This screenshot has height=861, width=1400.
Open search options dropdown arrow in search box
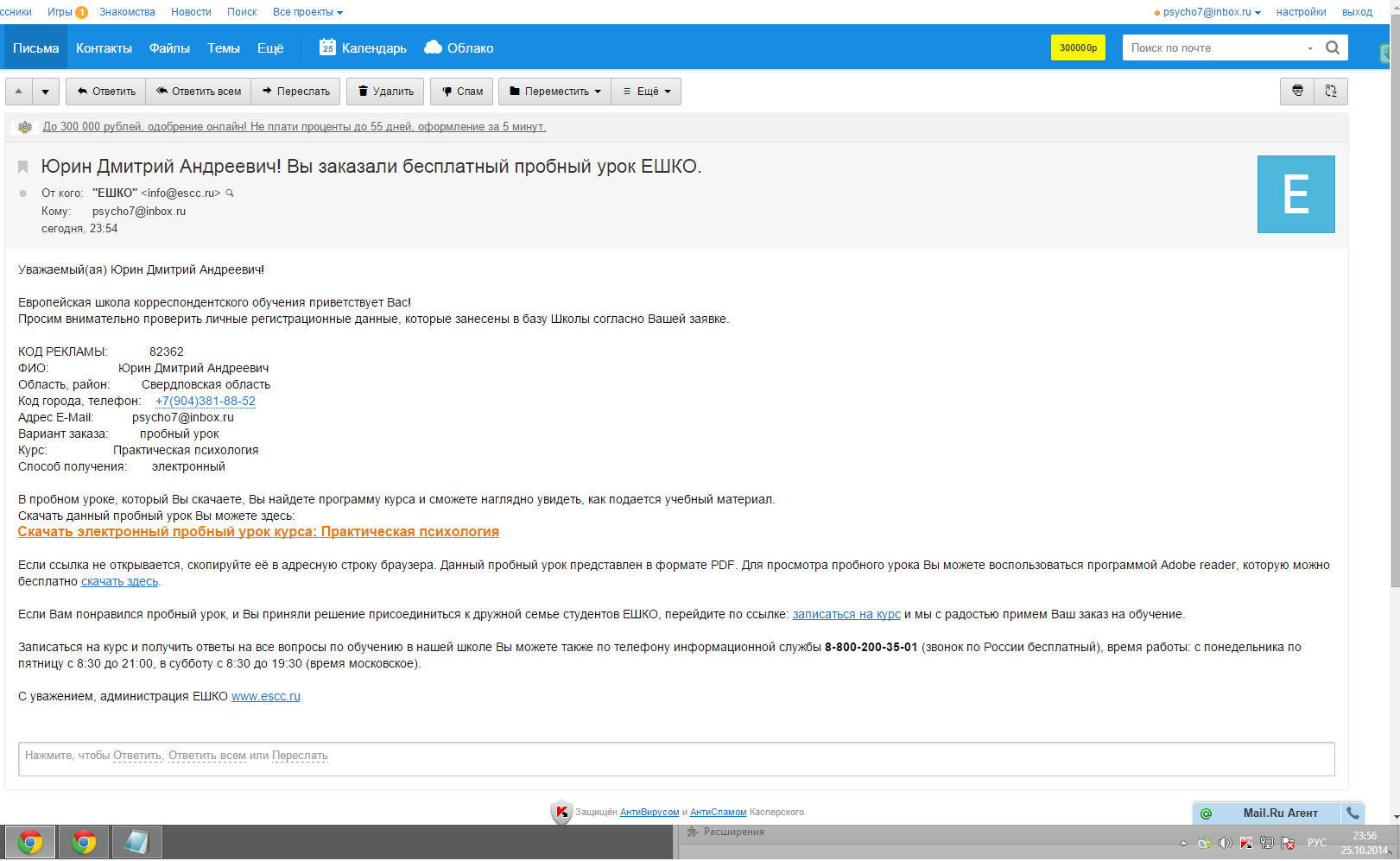pos(1309,48)
